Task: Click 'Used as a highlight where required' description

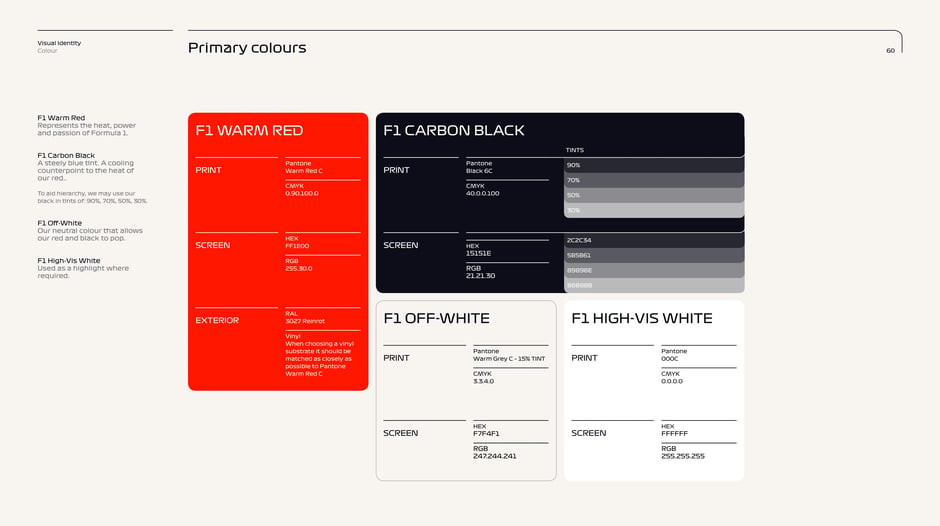Action: click(83, 272)
